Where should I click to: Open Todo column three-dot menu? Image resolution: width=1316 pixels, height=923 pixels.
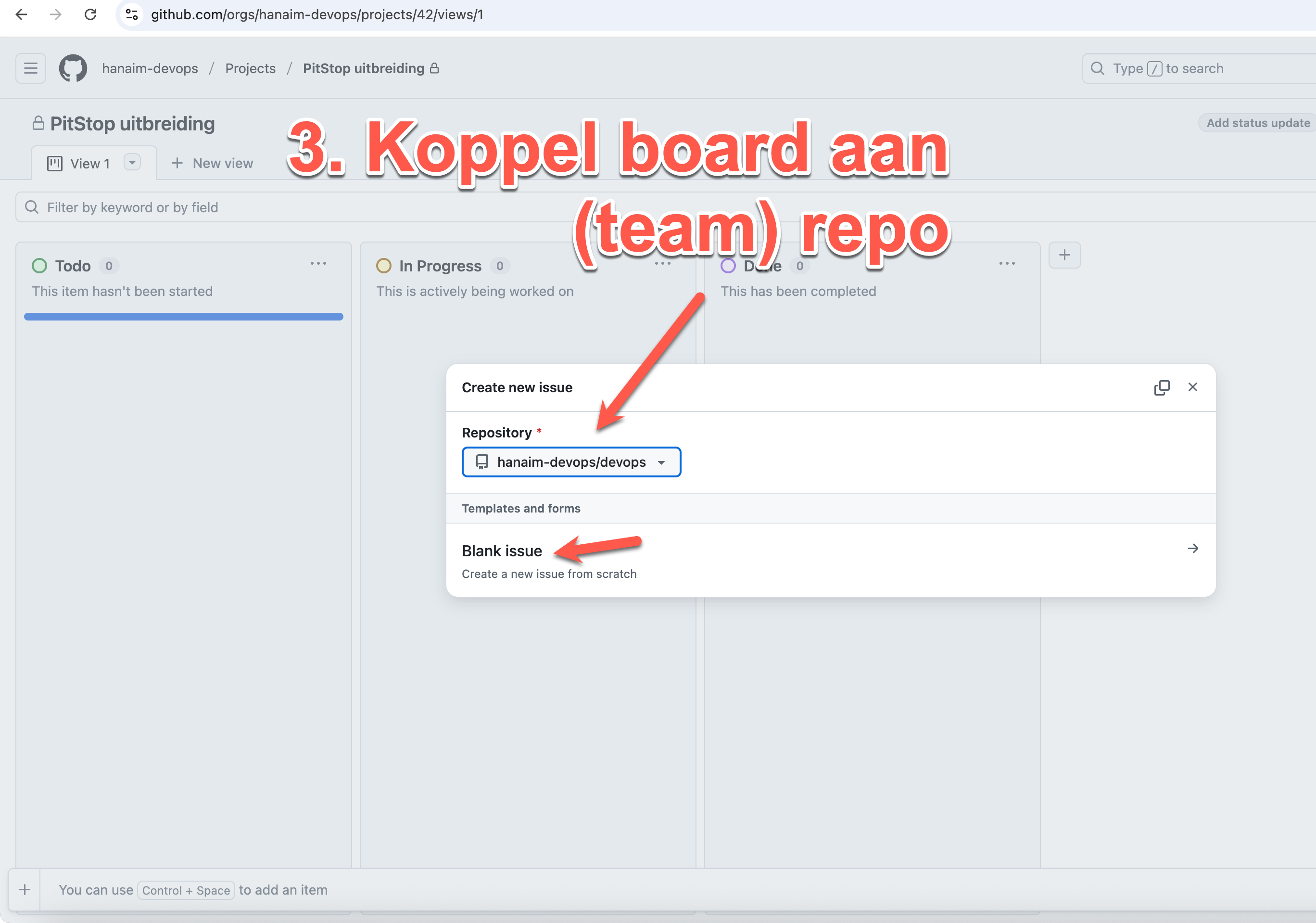click(318, 264)
